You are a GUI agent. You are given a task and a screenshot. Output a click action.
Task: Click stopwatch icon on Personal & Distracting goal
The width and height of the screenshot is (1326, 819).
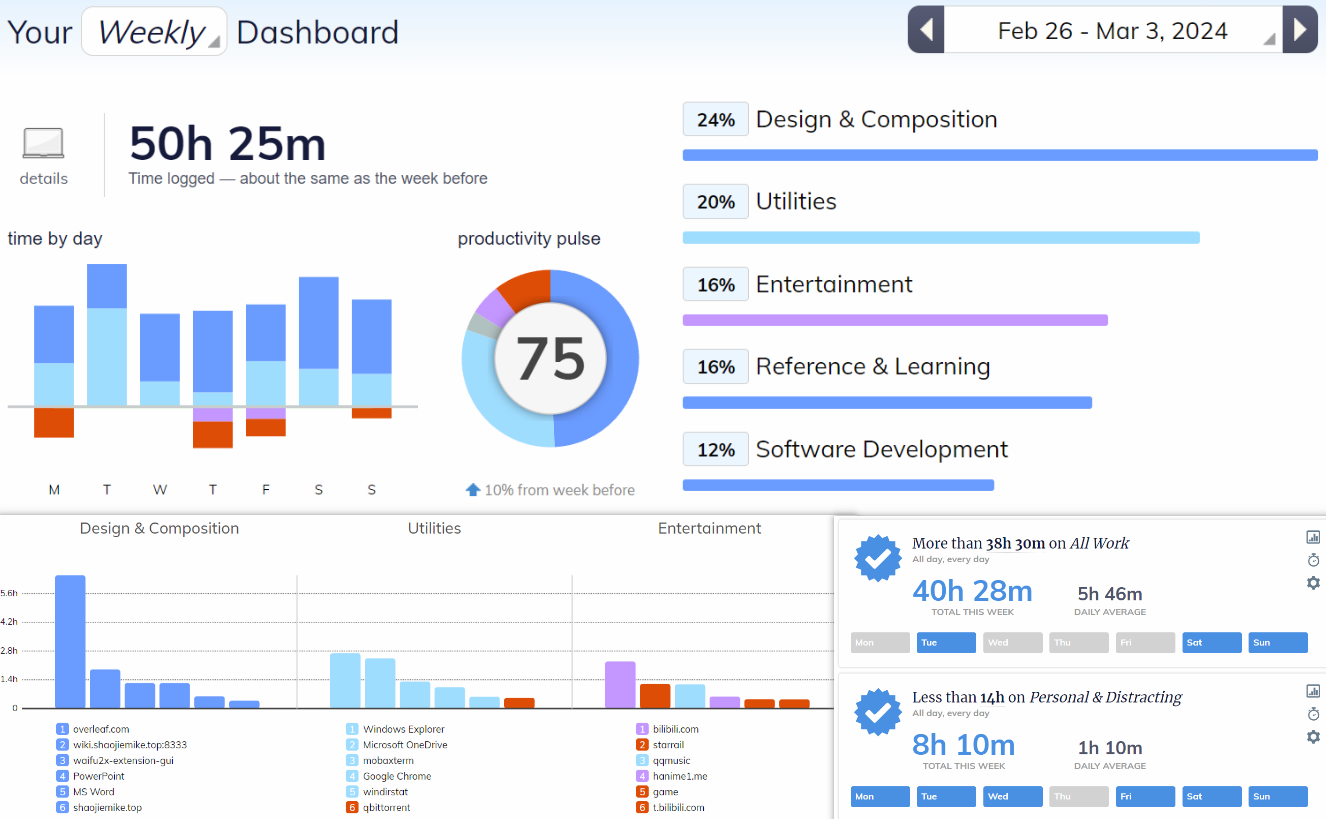tap(1313, 714)
